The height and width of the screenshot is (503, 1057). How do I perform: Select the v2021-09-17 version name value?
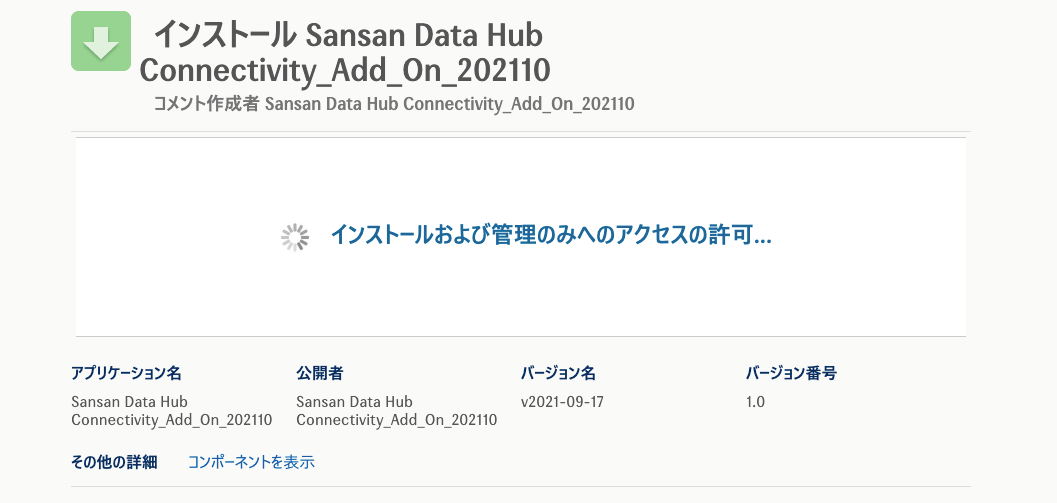coord(562,402)
